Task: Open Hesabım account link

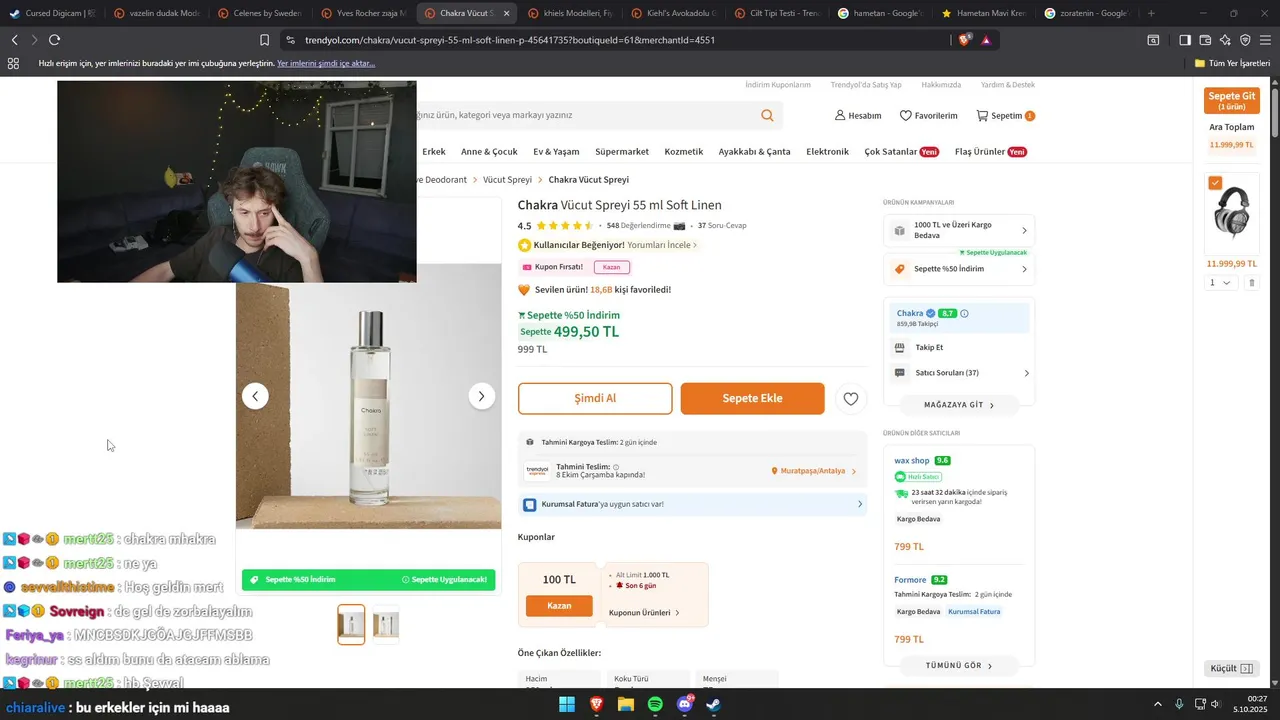Action: [x=858, y=116]
